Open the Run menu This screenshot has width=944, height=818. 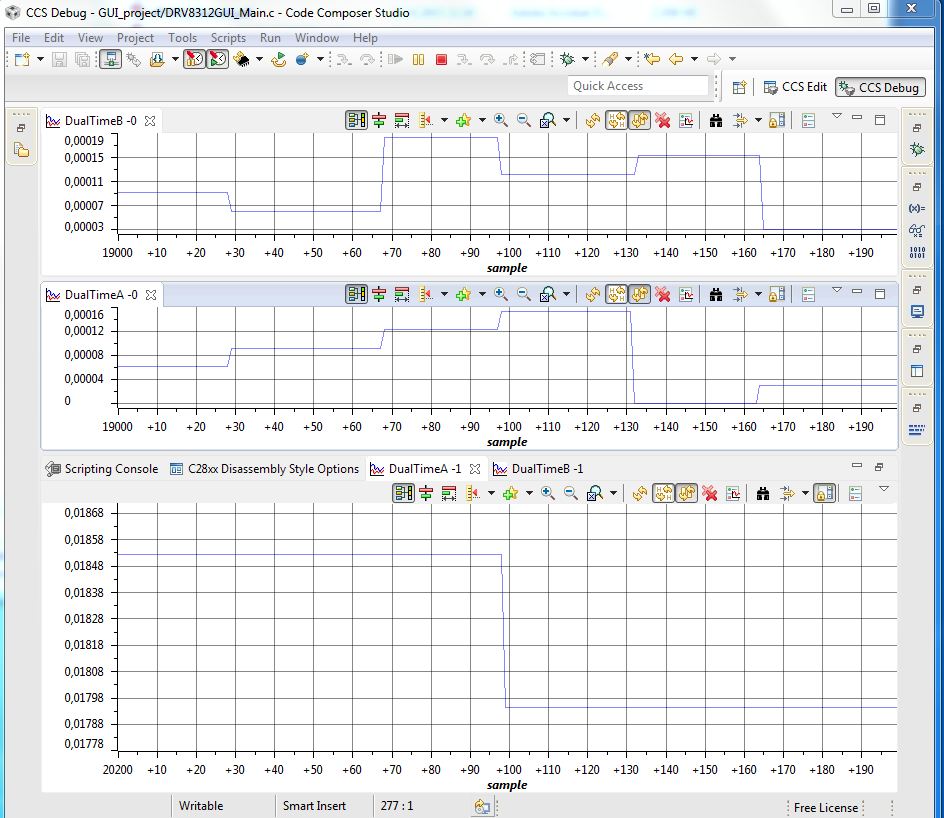[x=270, y=38]
